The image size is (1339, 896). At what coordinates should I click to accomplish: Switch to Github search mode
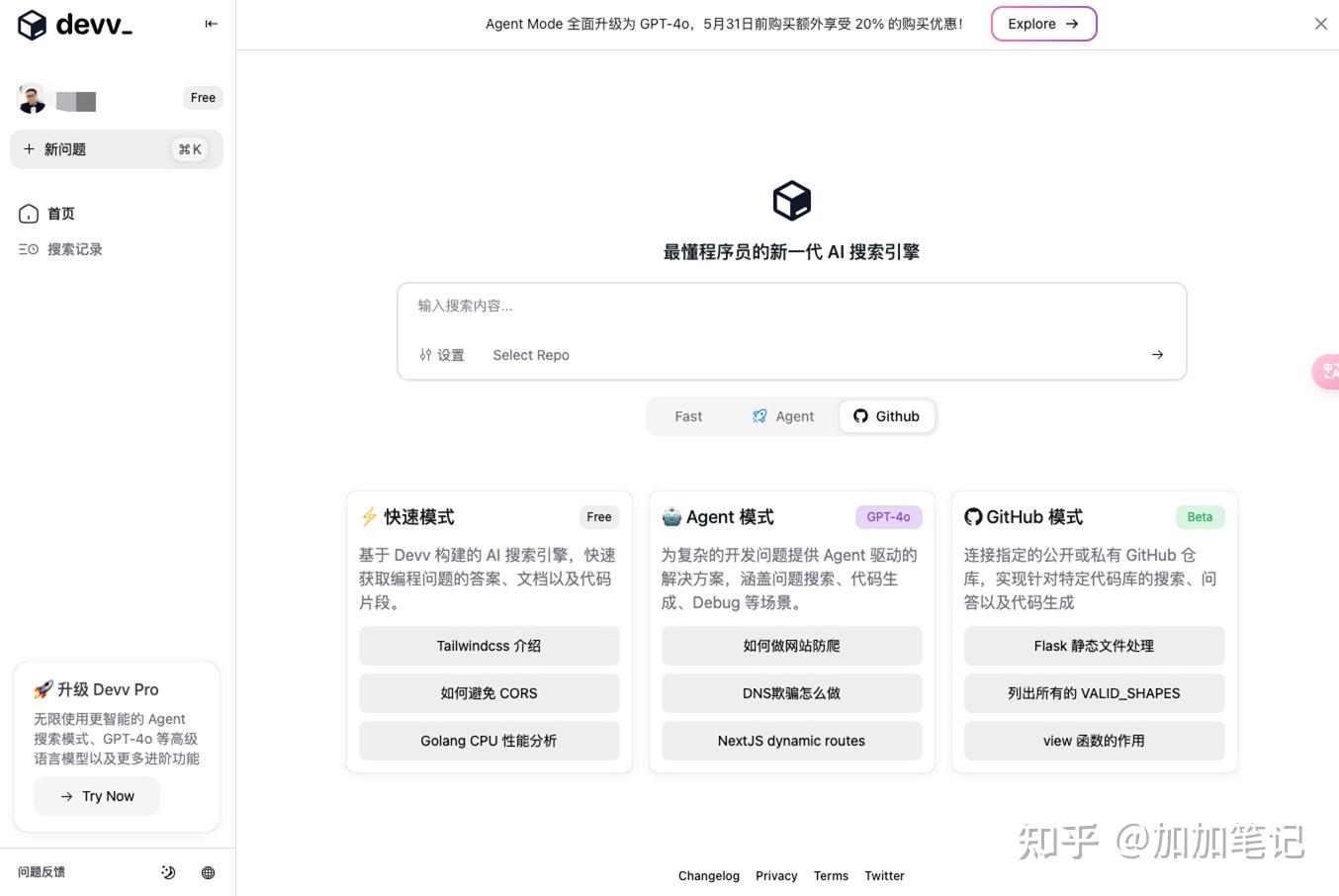point(886,416)
